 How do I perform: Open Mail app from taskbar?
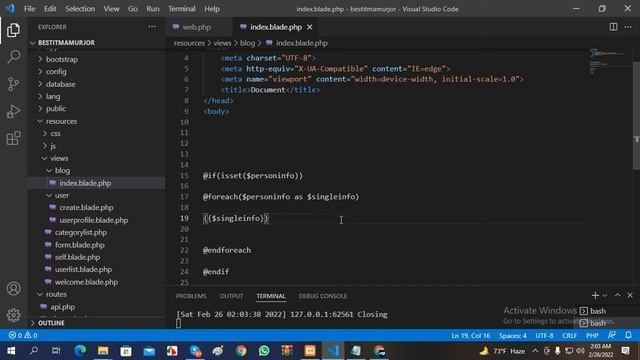149,351
